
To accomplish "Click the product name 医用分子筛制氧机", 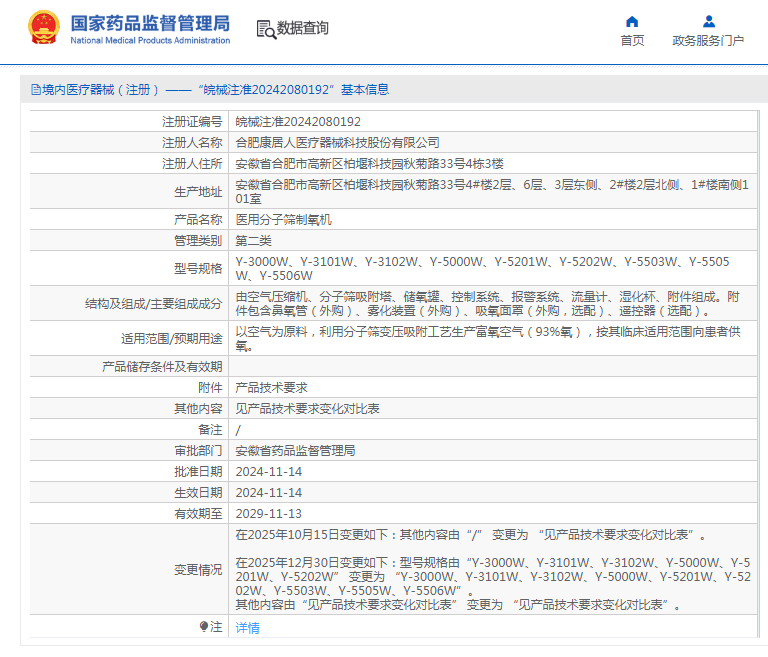I will 284,219.
